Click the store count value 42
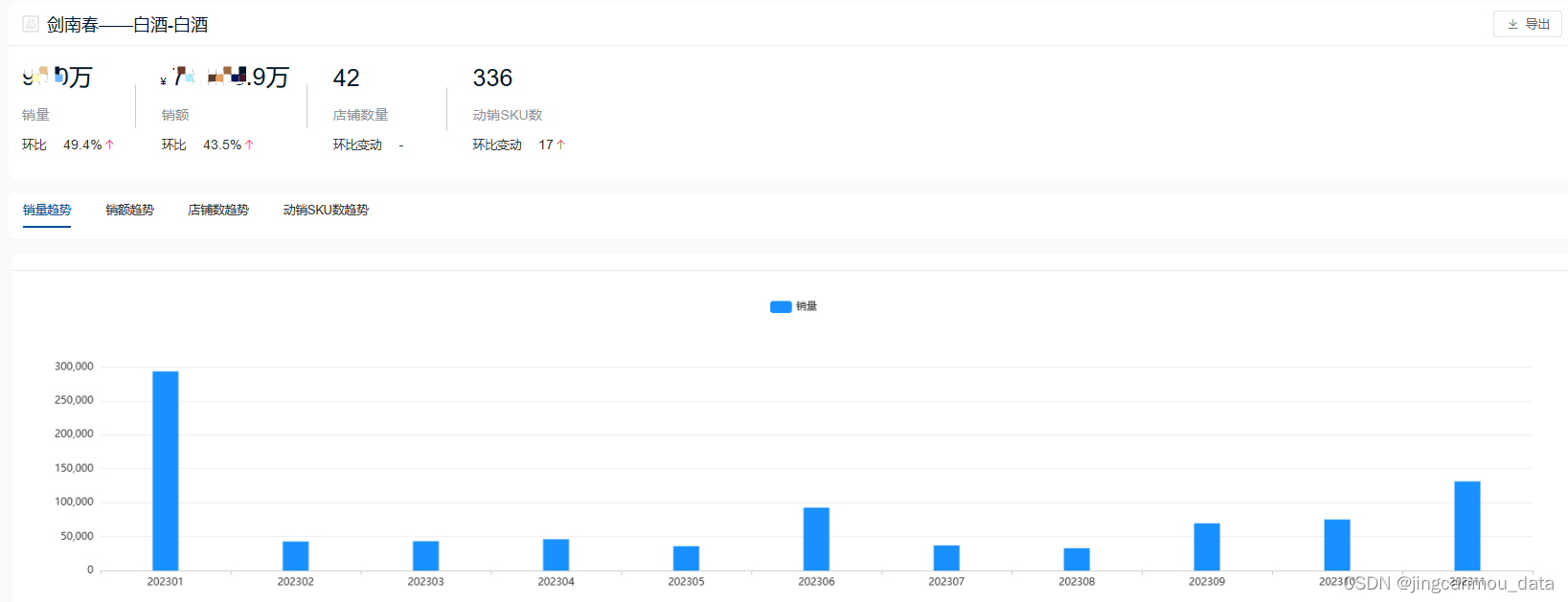 point(346,78)
